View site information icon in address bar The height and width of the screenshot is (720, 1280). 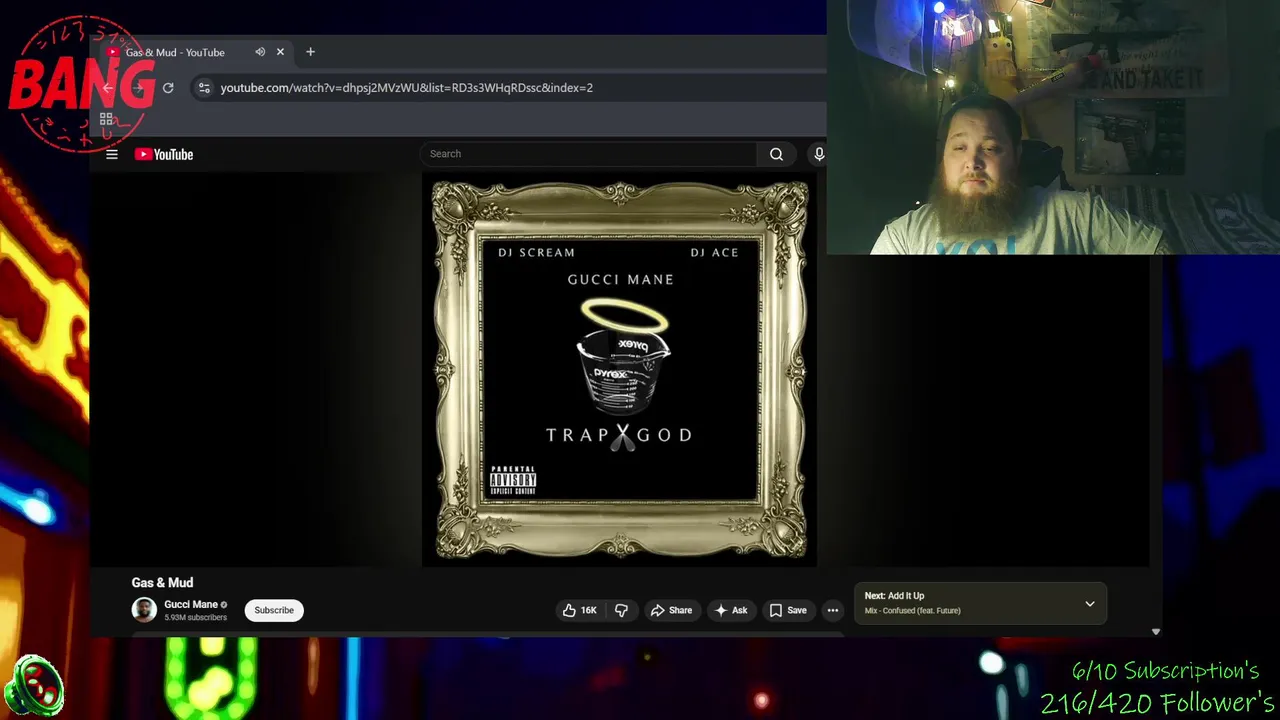[204, 88]
